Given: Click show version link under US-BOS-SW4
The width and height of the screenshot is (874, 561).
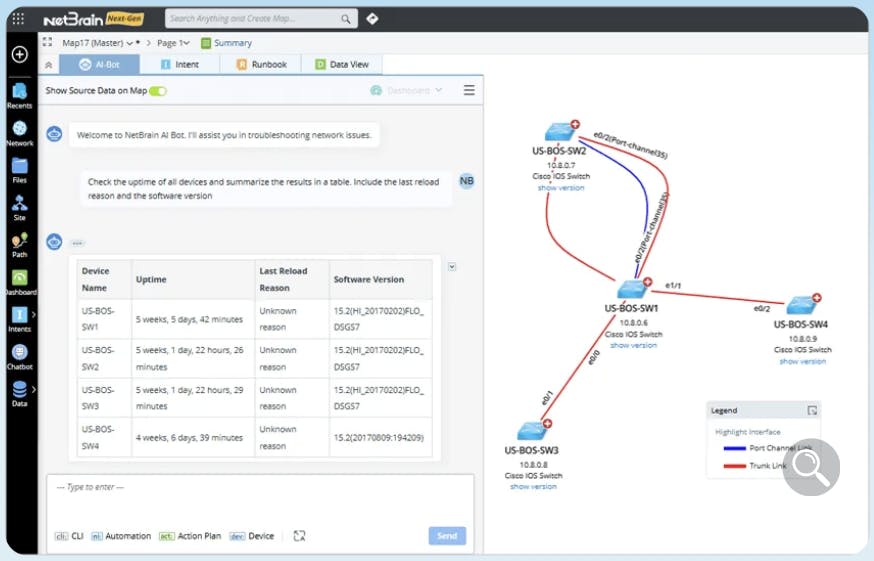Looking at the screenshot, I should click(803, 361).
